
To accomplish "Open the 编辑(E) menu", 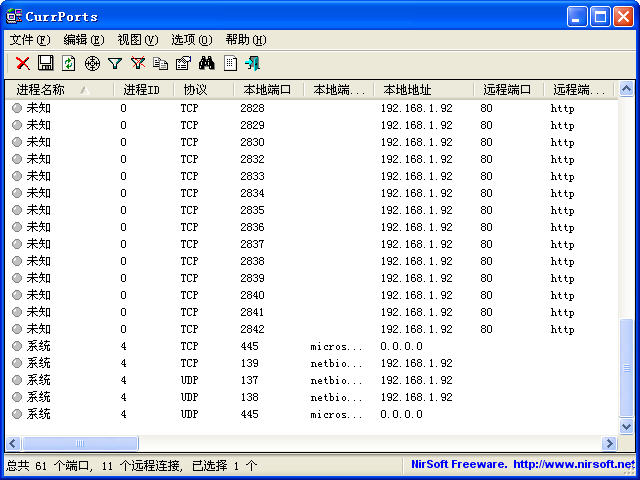I will pos(84,40).
